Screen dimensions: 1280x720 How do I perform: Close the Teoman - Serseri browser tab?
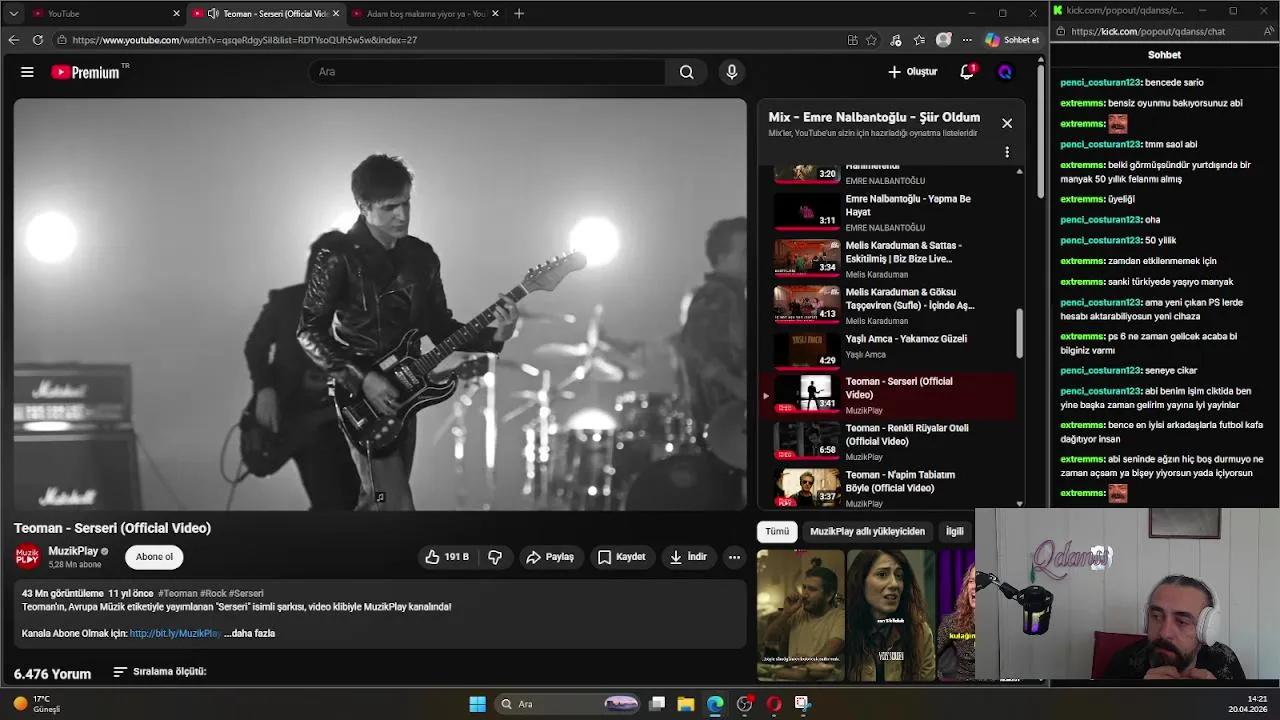[x=336, y=13]
